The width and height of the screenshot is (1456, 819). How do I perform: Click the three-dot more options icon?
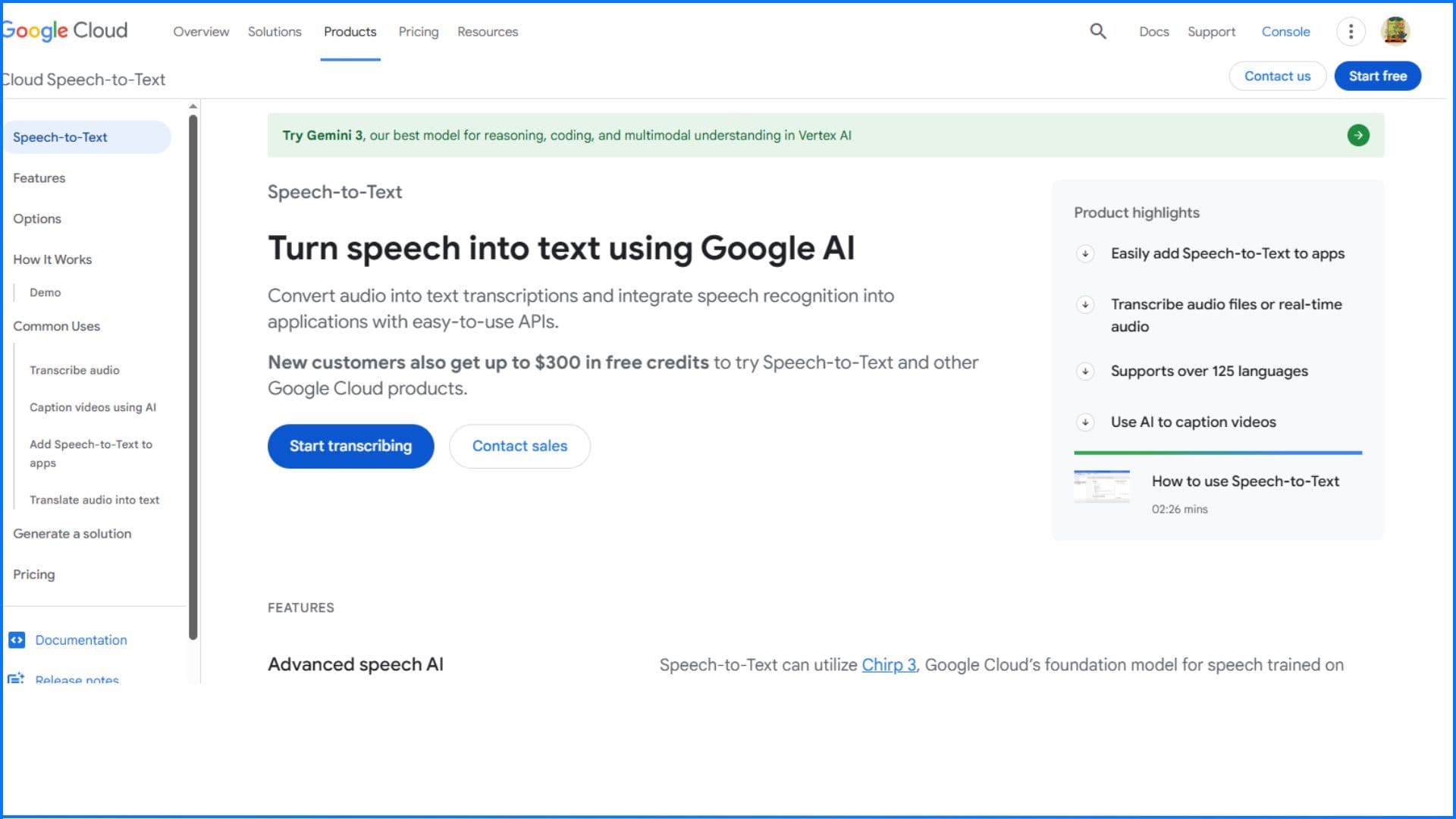1351,32
